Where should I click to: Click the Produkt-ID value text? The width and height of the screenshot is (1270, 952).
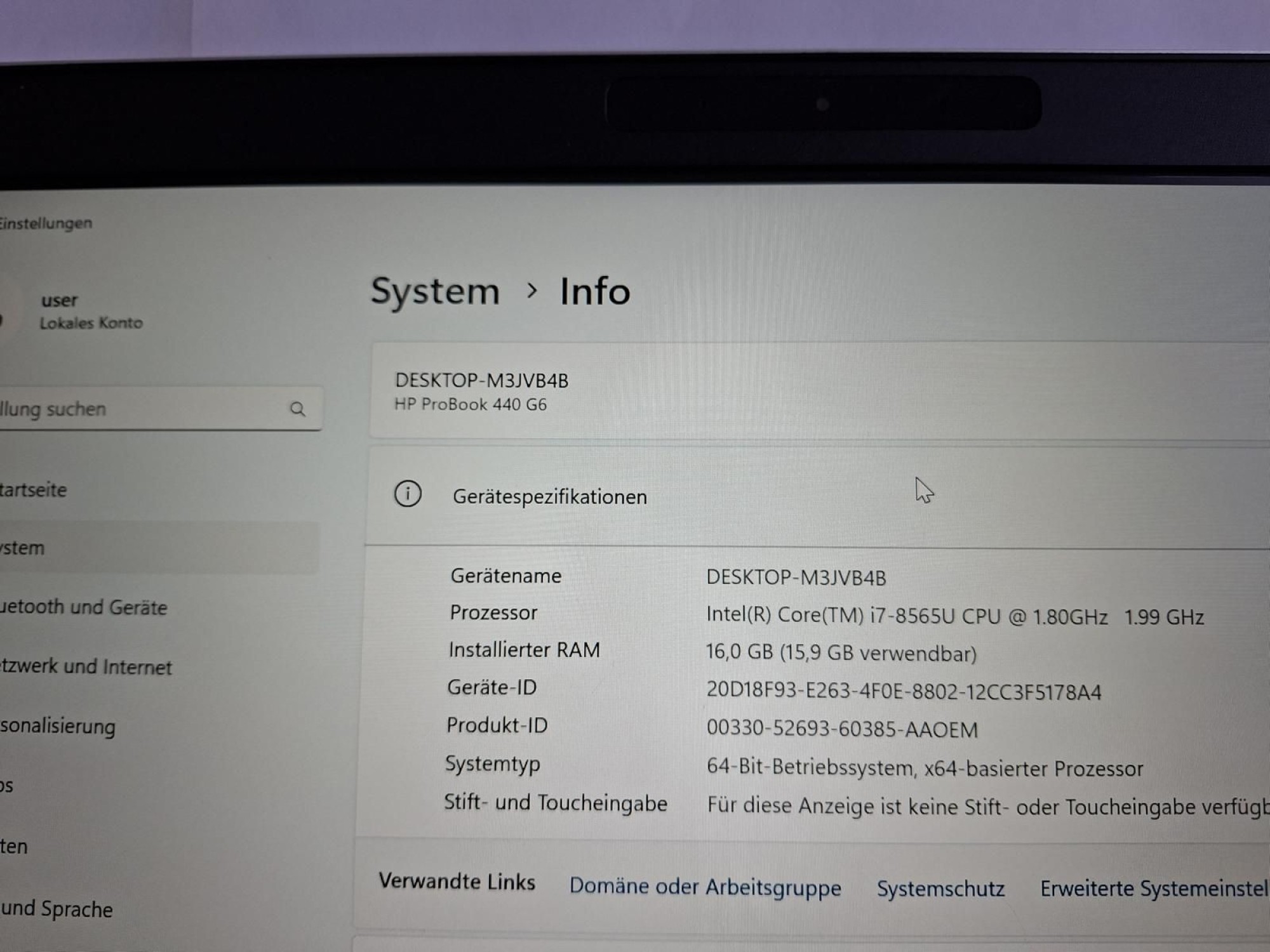(842, 729)
